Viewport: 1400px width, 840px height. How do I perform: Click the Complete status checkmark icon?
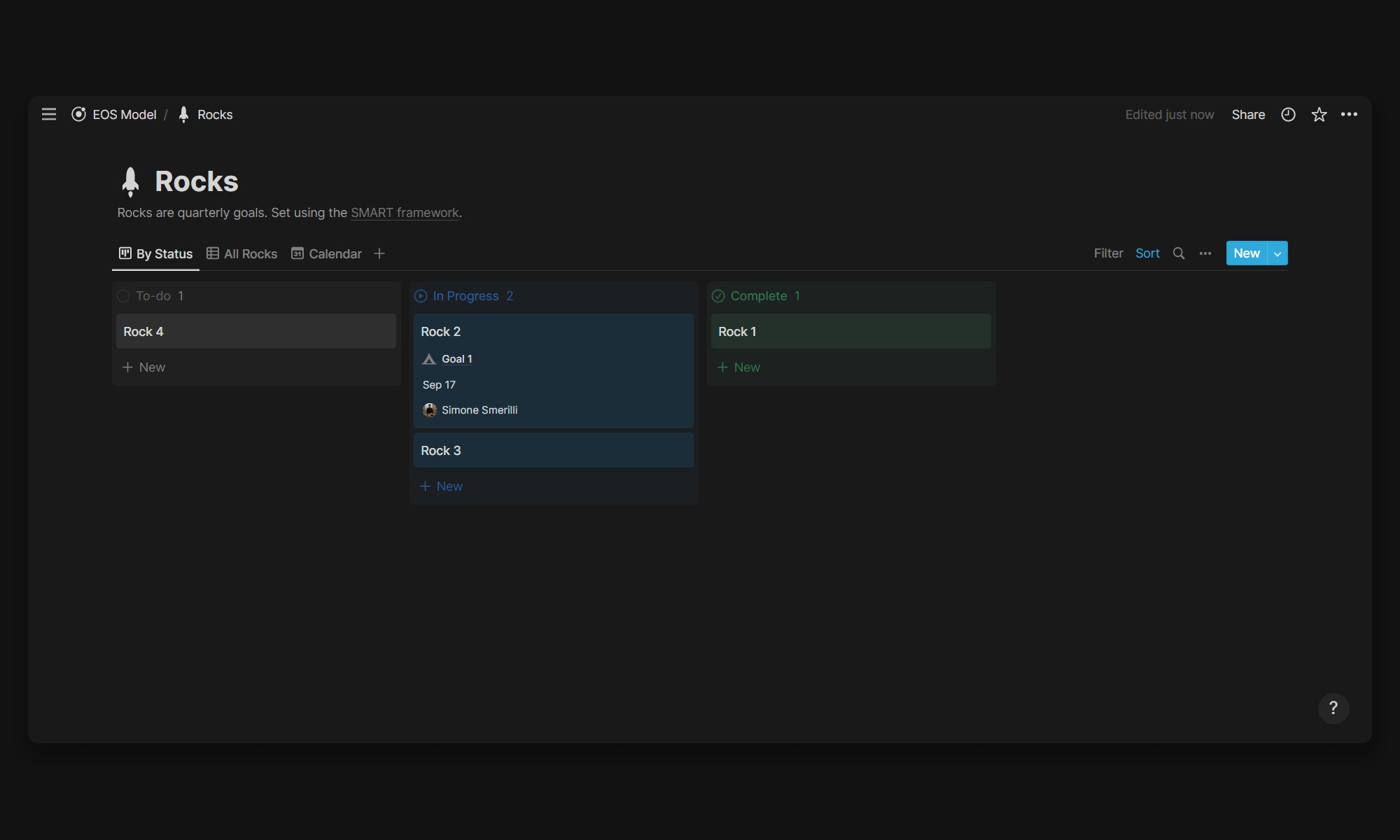click(718, 296)
